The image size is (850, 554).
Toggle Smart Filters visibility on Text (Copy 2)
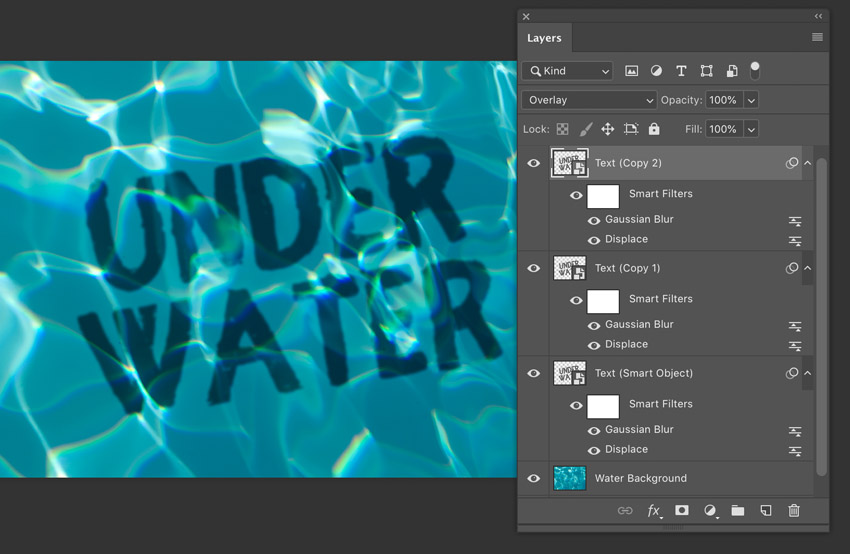click(576, 195)
